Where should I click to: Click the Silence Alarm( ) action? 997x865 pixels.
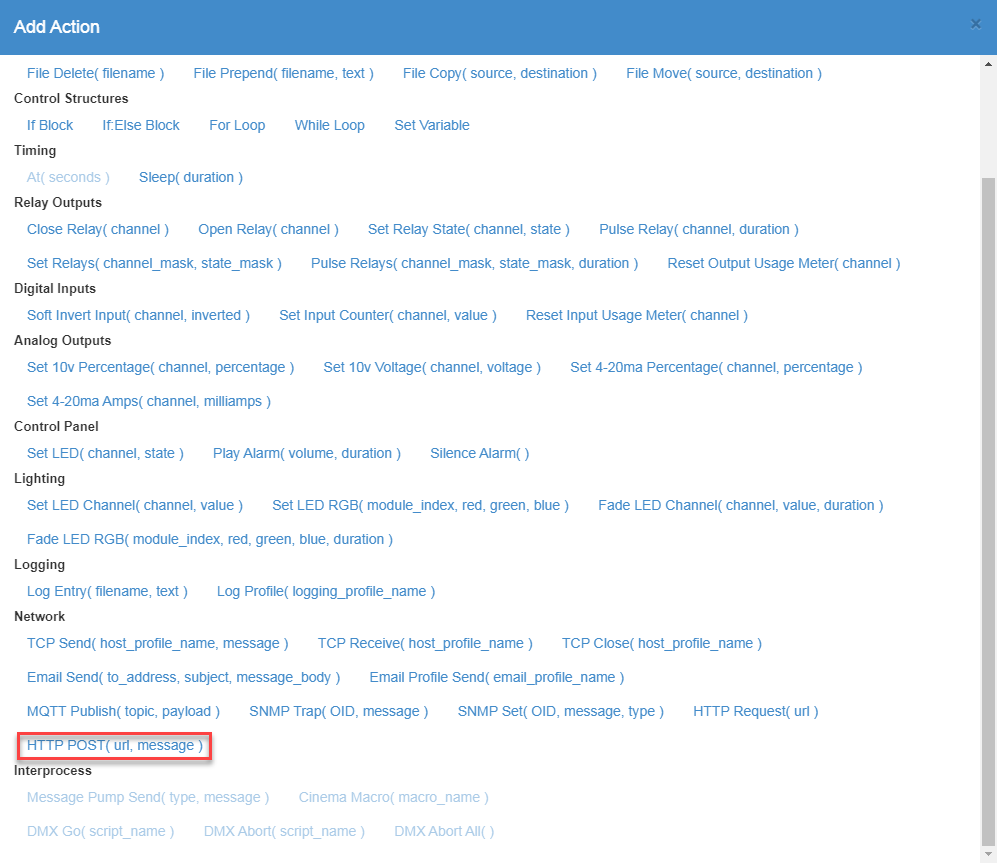pyautogui.click(x=479, y=453)
